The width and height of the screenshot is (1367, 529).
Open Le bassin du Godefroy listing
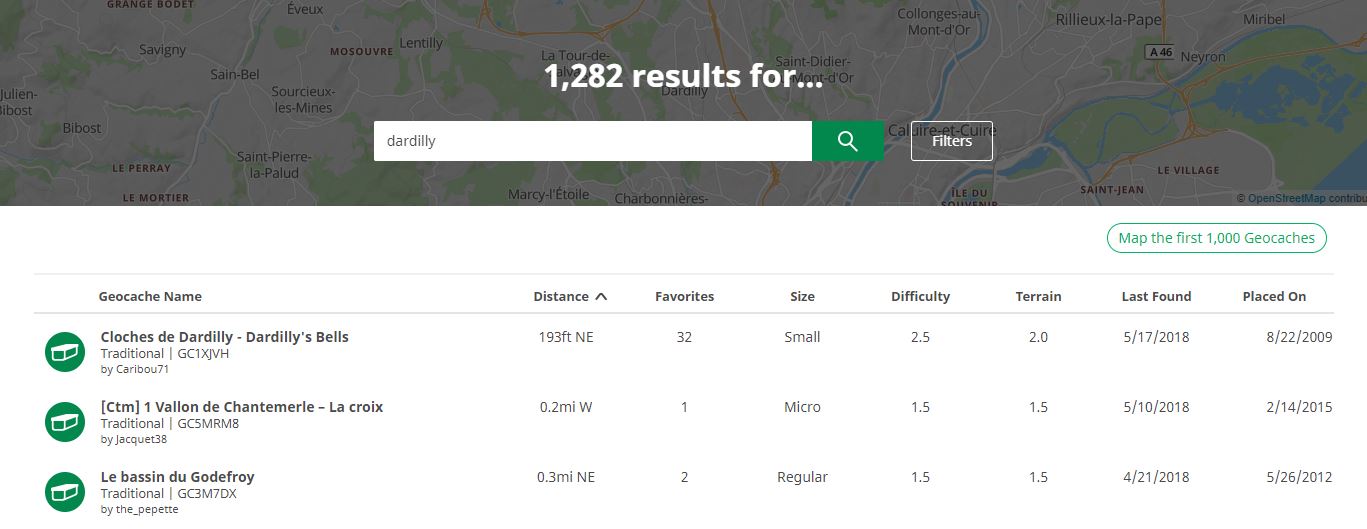(x=177, y=477)
